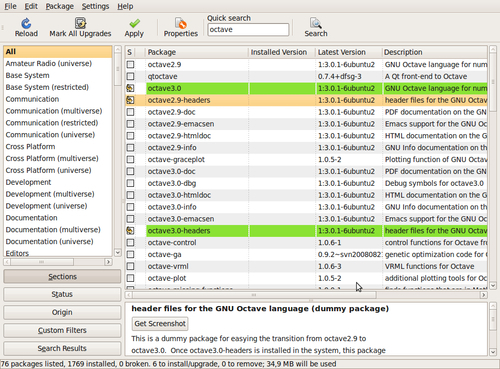The height and width of the screenshot is (369, 500).
Task: Click the octave3.0 marked-for-install status icon
Action: [130, 88]
